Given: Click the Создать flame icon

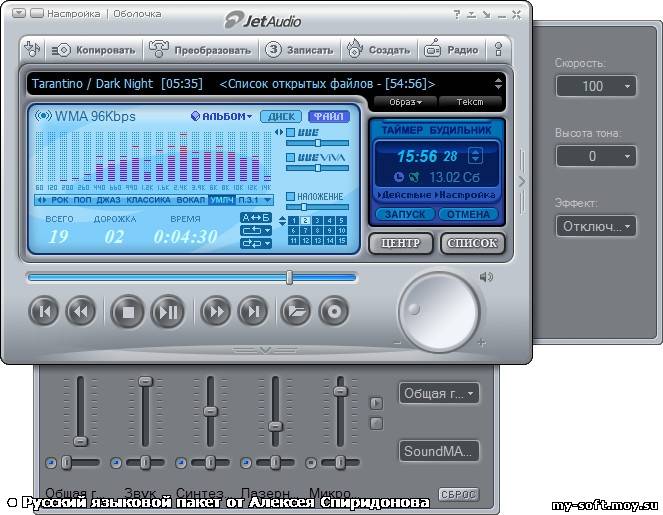Looking at the screenshot, I should pyautogui.click(x=355, y=48).
